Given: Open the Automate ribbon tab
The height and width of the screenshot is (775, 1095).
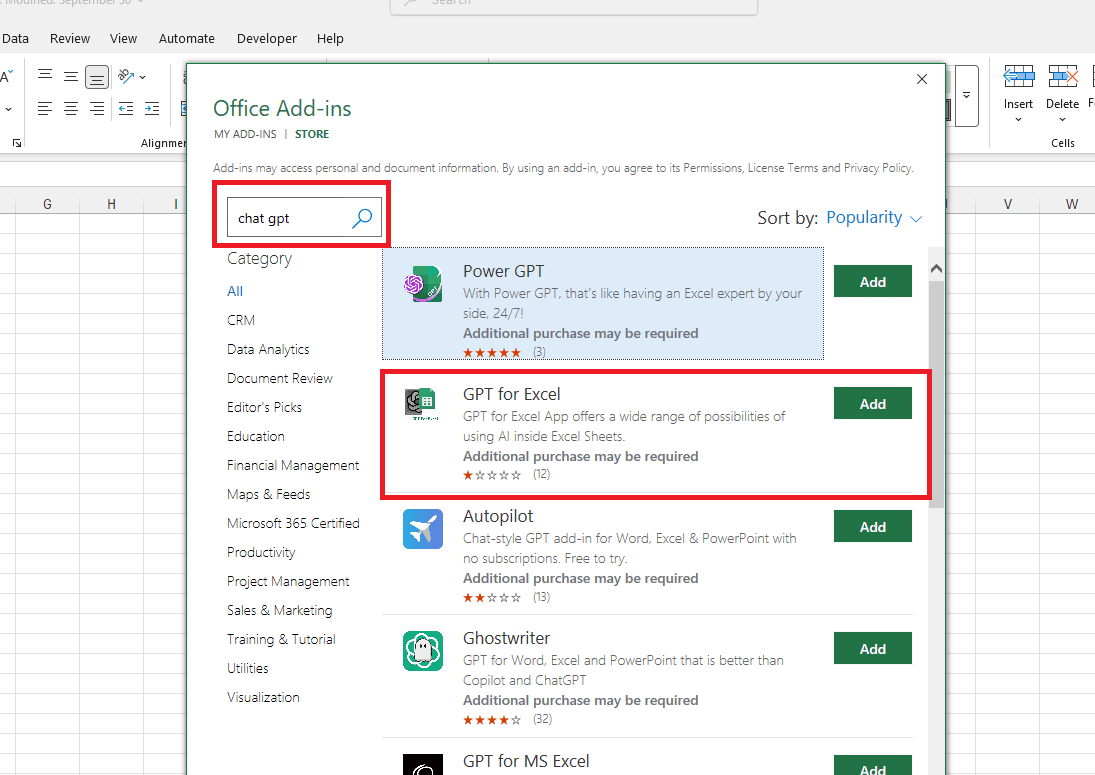Looking at the screenshot, I should [186, 38].
